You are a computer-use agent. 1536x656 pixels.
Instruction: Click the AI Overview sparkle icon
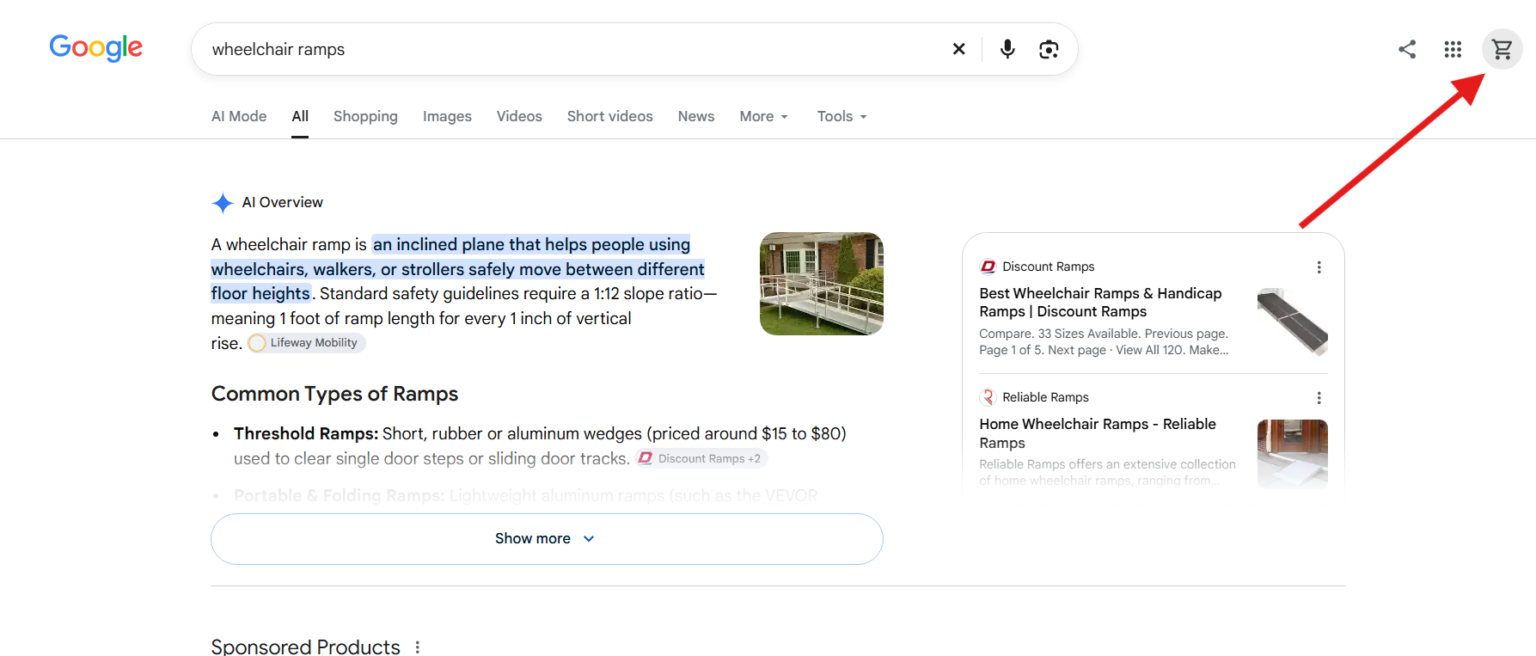tap(222, 203)
